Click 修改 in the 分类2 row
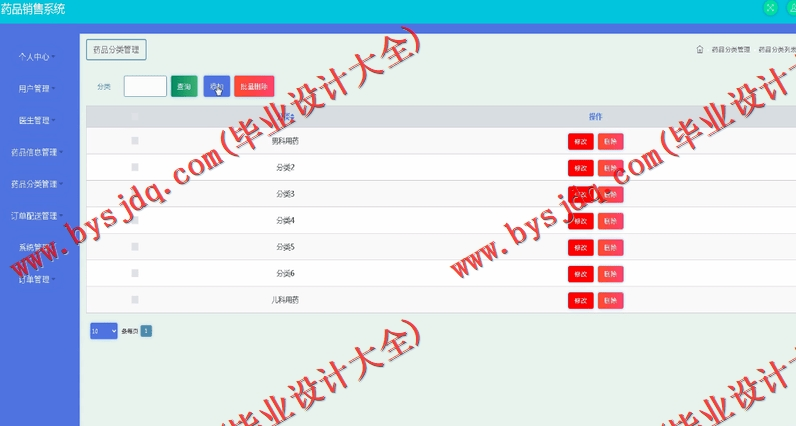The width and height of the screenshot is (796, 426). [x=581, y=168]
